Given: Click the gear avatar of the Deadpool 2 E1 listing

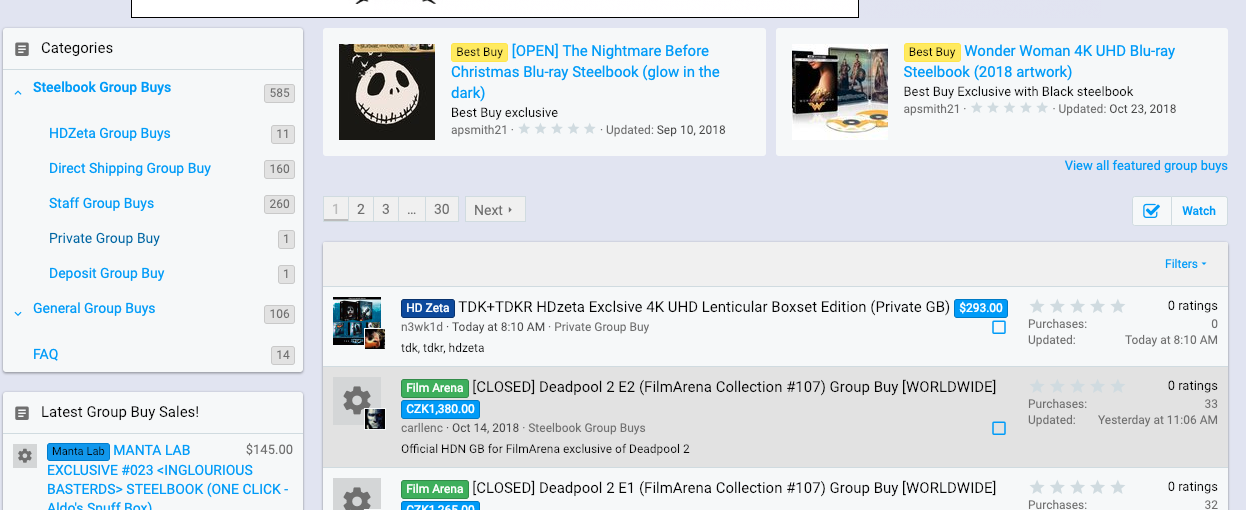Looking at the screenshot, I should click(357, 494).
